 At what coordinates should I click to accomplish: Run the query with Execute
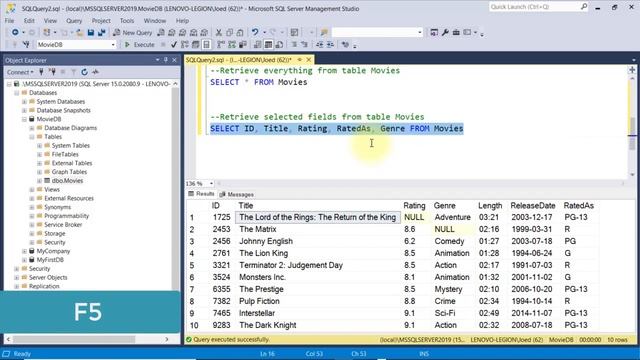coord(140,44)
